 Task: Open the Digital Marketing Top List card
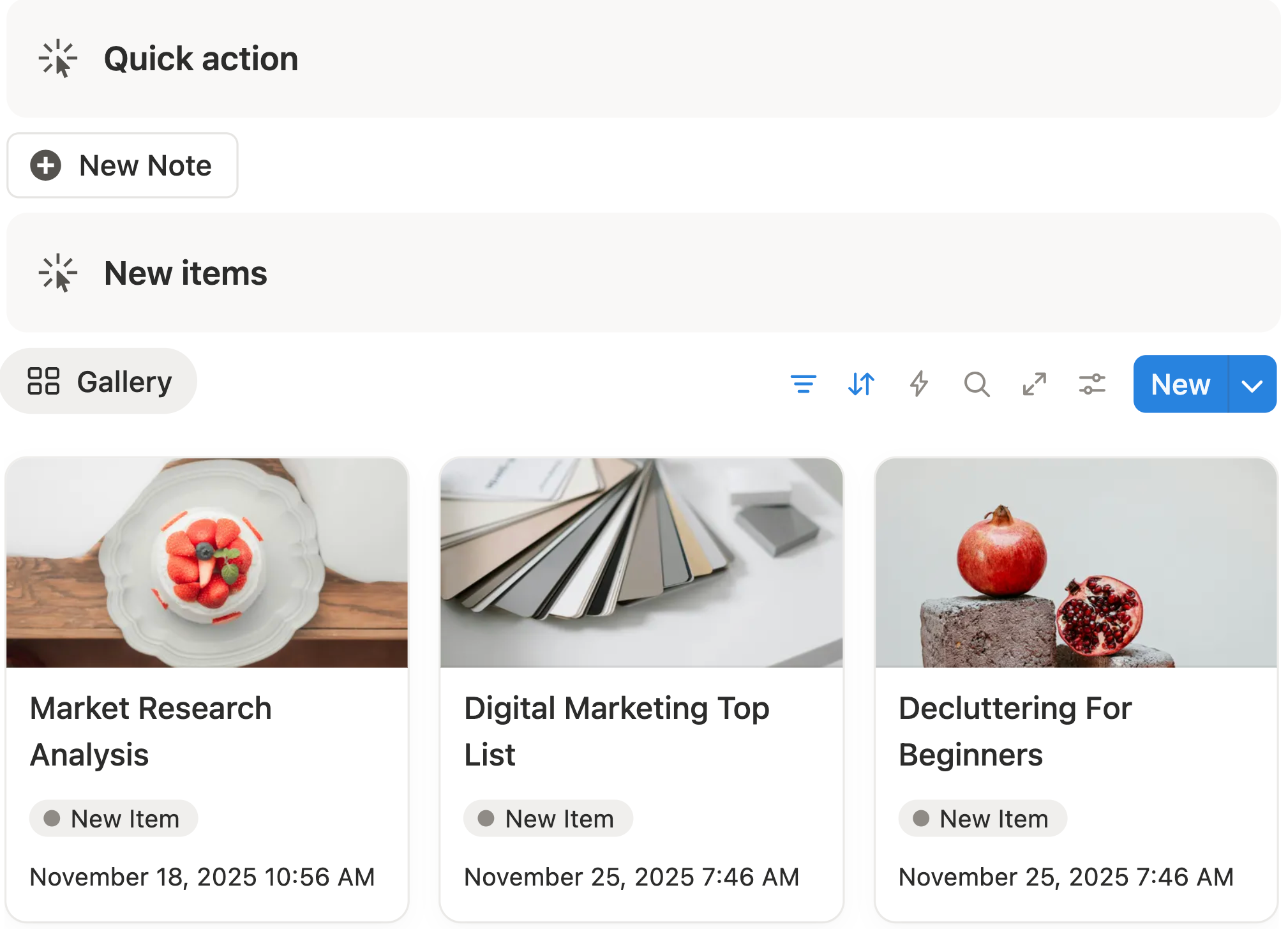[x=616, y=731]
